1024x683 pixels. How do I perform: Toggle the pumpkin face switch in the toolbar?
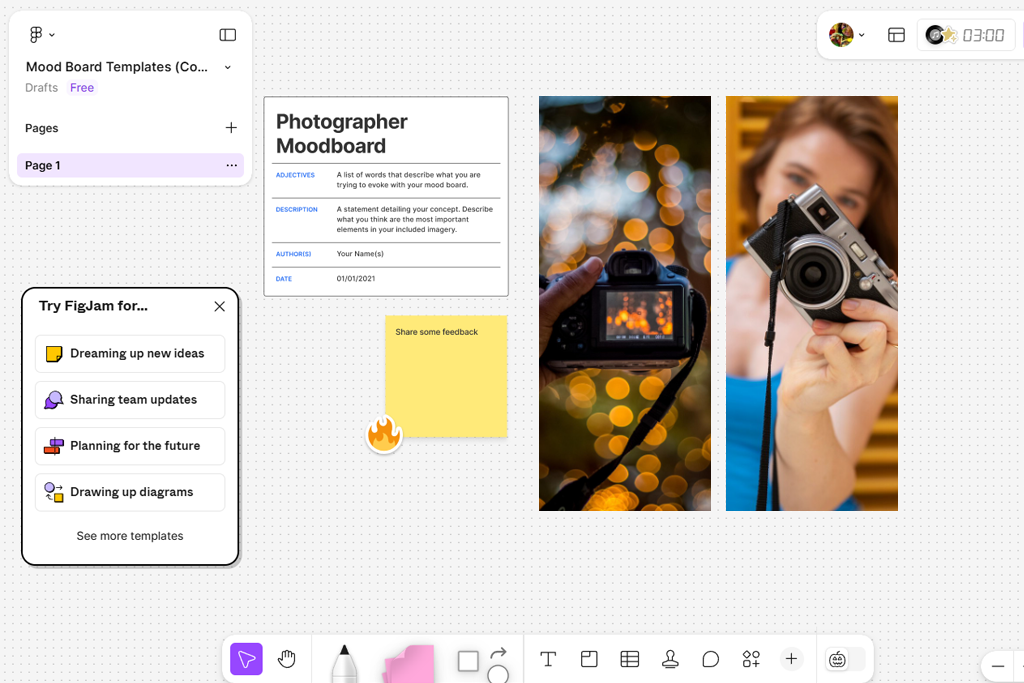(845, 659)
